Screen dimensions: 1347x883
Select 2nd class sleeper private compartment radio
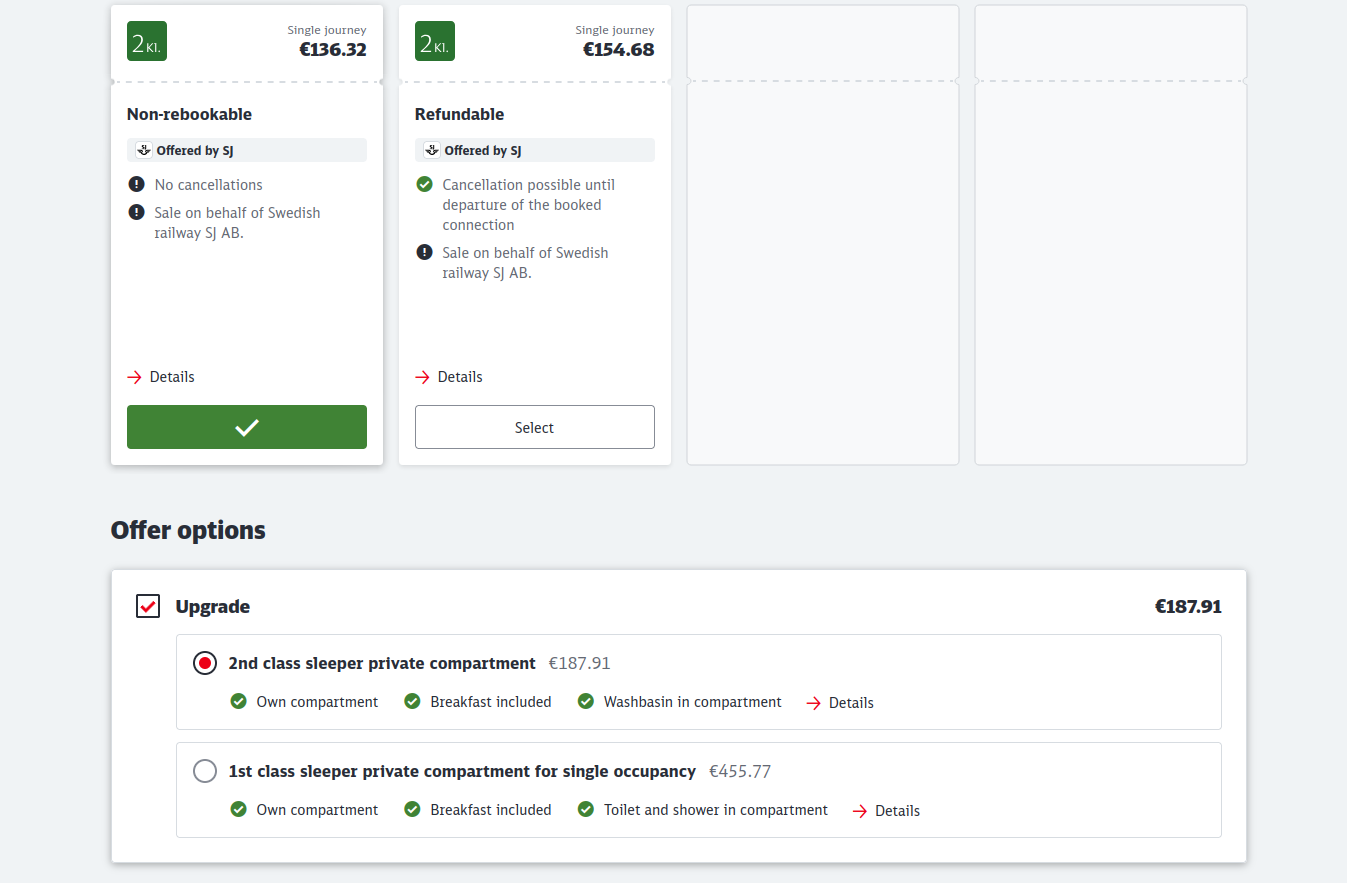coord(205,663)
